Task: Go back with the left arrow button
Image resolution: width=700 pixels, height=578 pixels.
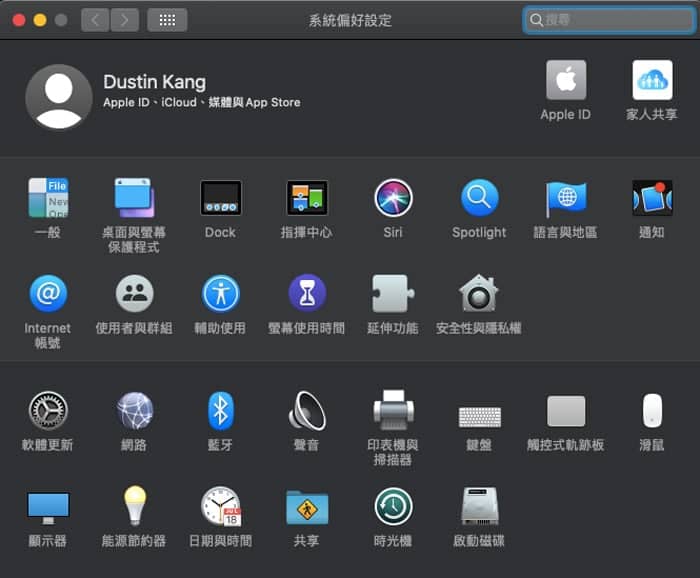Action: click(95, 20)
